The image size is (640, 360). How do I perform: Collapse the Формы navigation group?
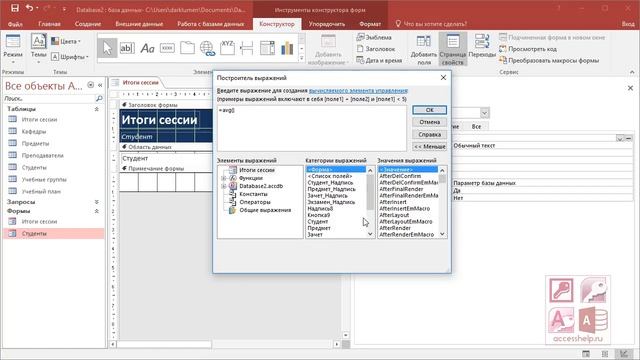97,211
